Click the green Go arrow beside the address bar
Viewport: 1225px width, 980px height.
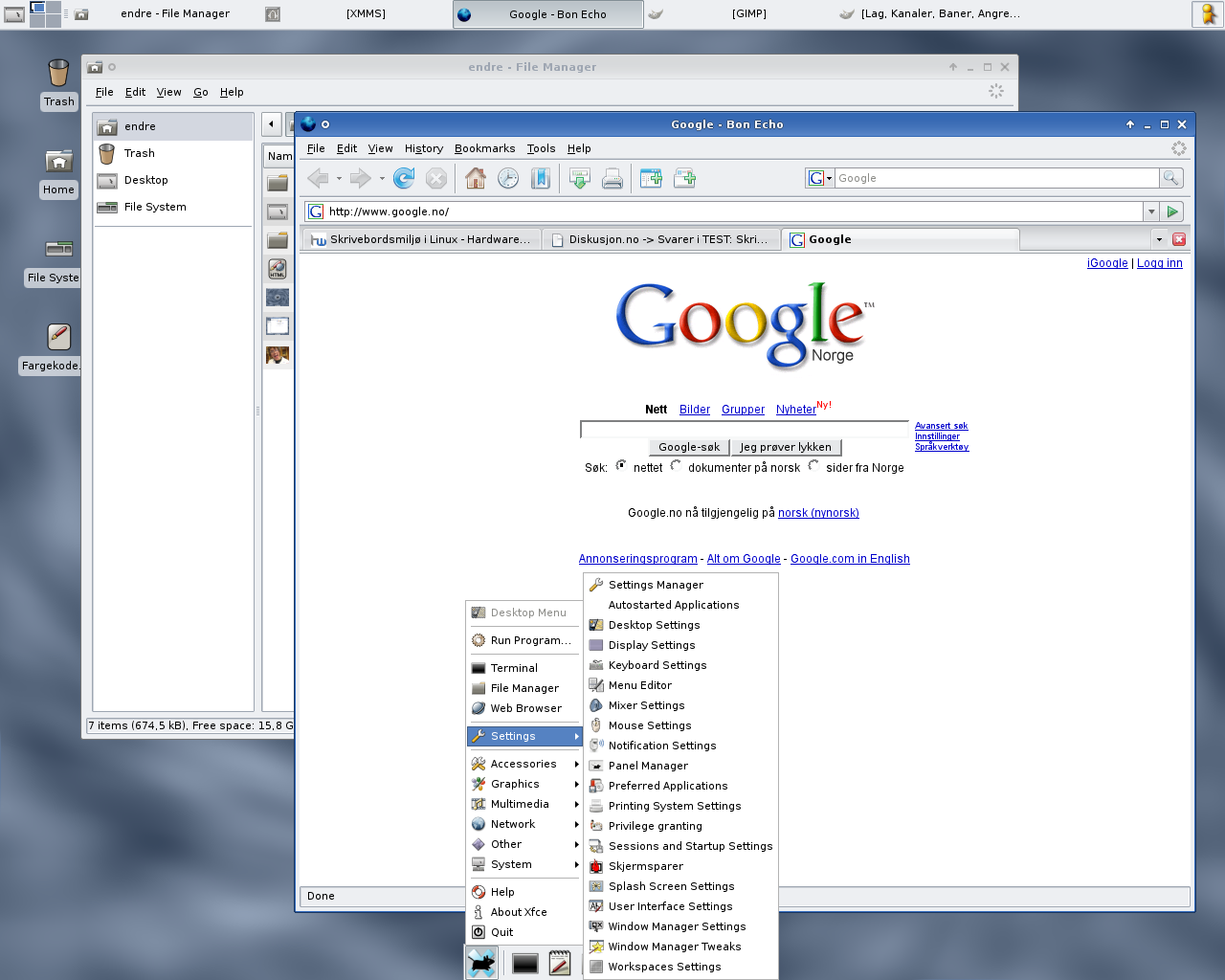coord(1172,212)
